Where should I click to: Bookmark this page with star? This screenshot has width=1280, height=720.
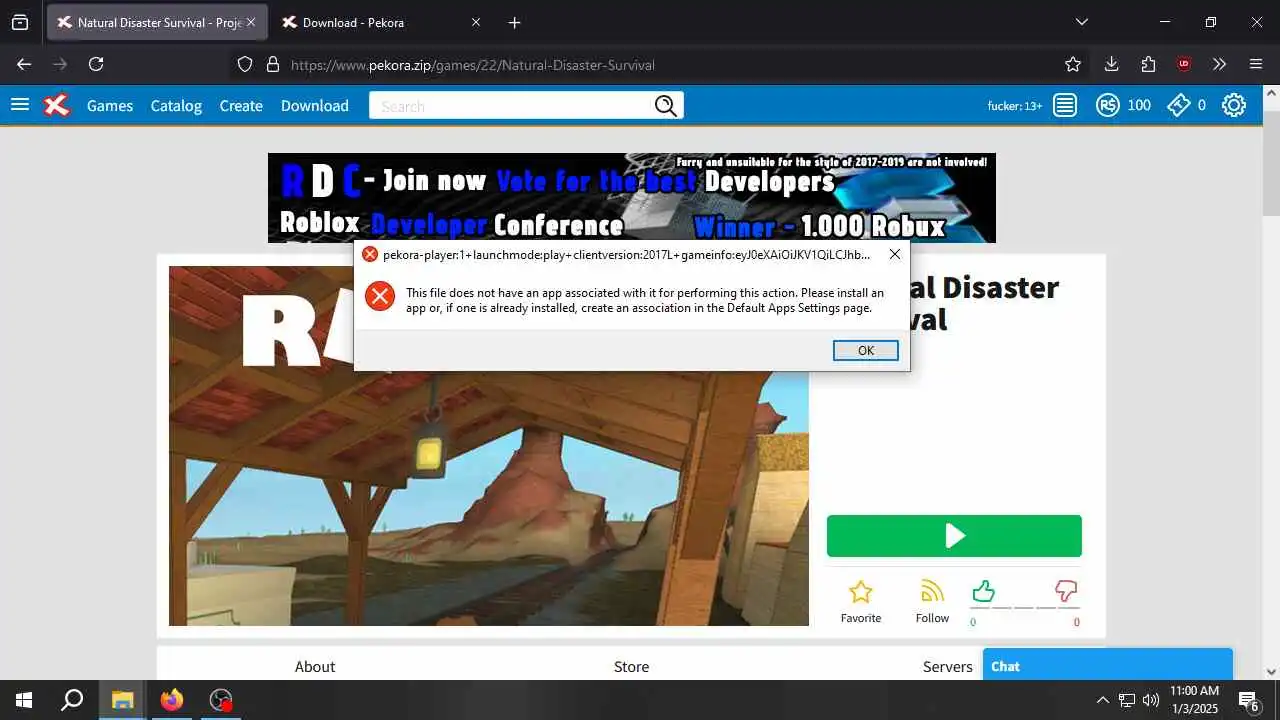(1073, 64)
